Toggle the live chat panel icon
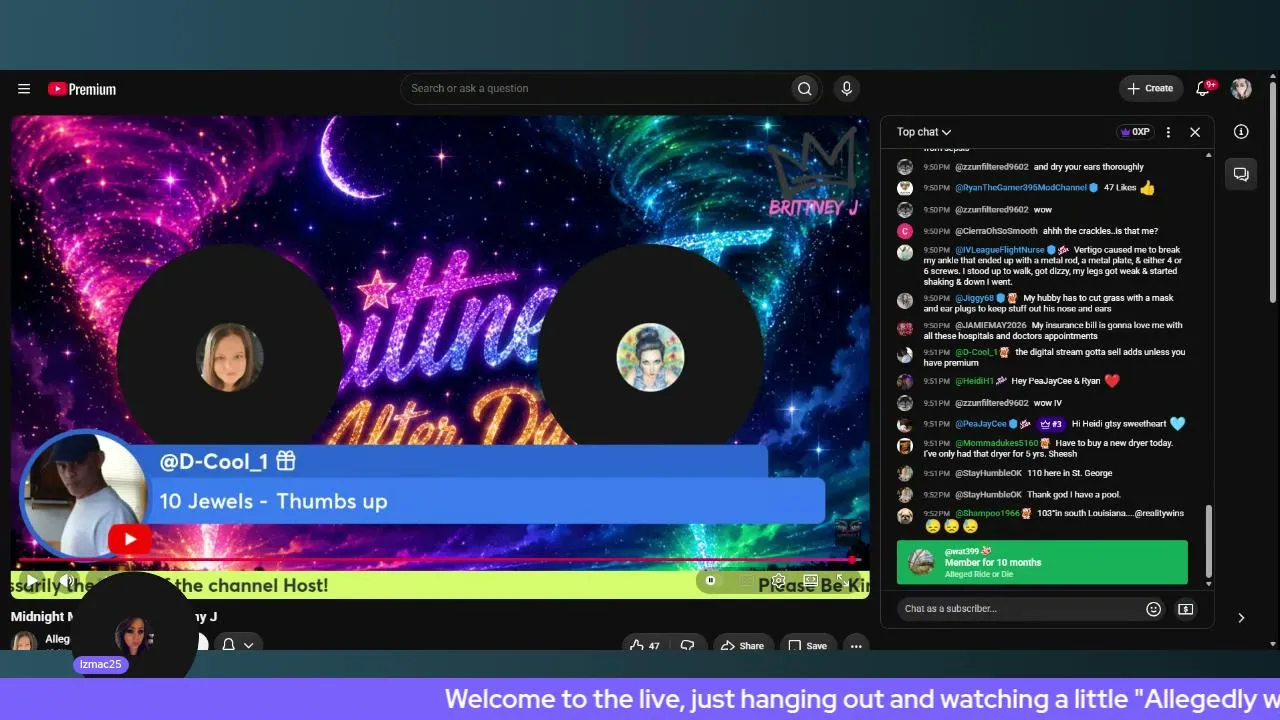Image resolution: width=1280 pixels, height=720 pixels. pyautogui.click(x=1241, y=174)
